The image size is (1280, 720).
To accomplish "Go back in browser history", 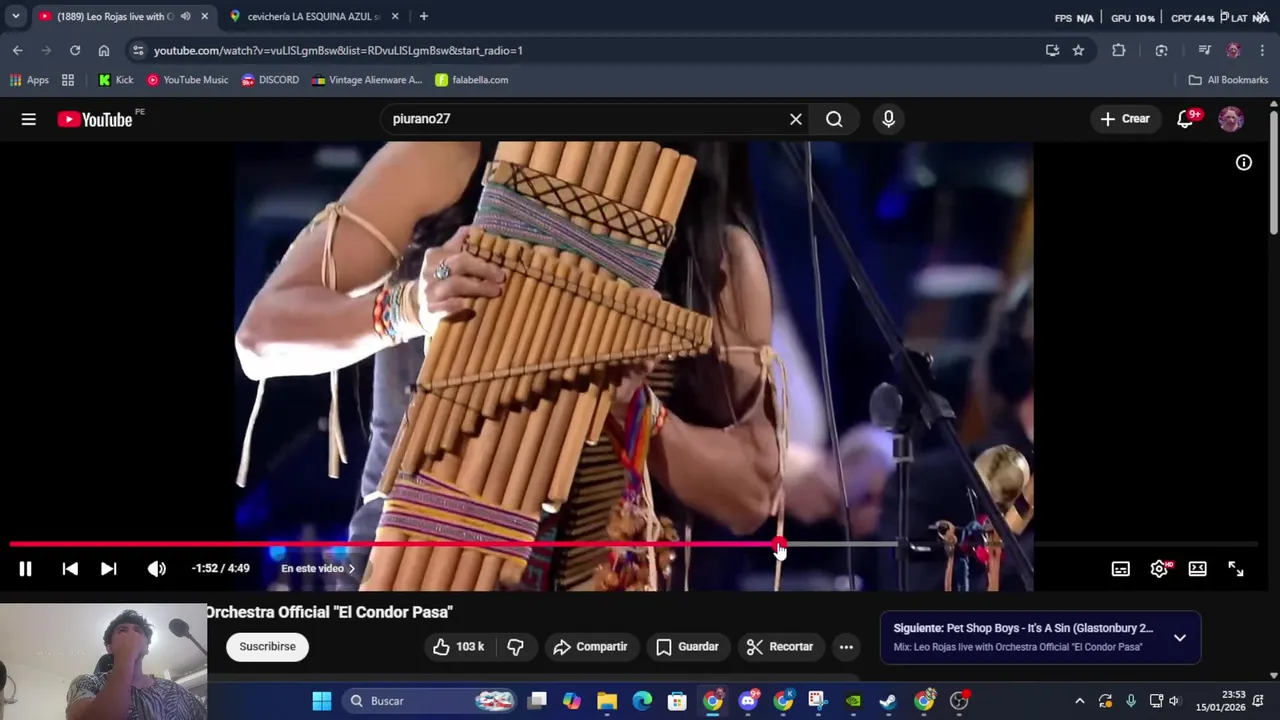I will [18, 50].
